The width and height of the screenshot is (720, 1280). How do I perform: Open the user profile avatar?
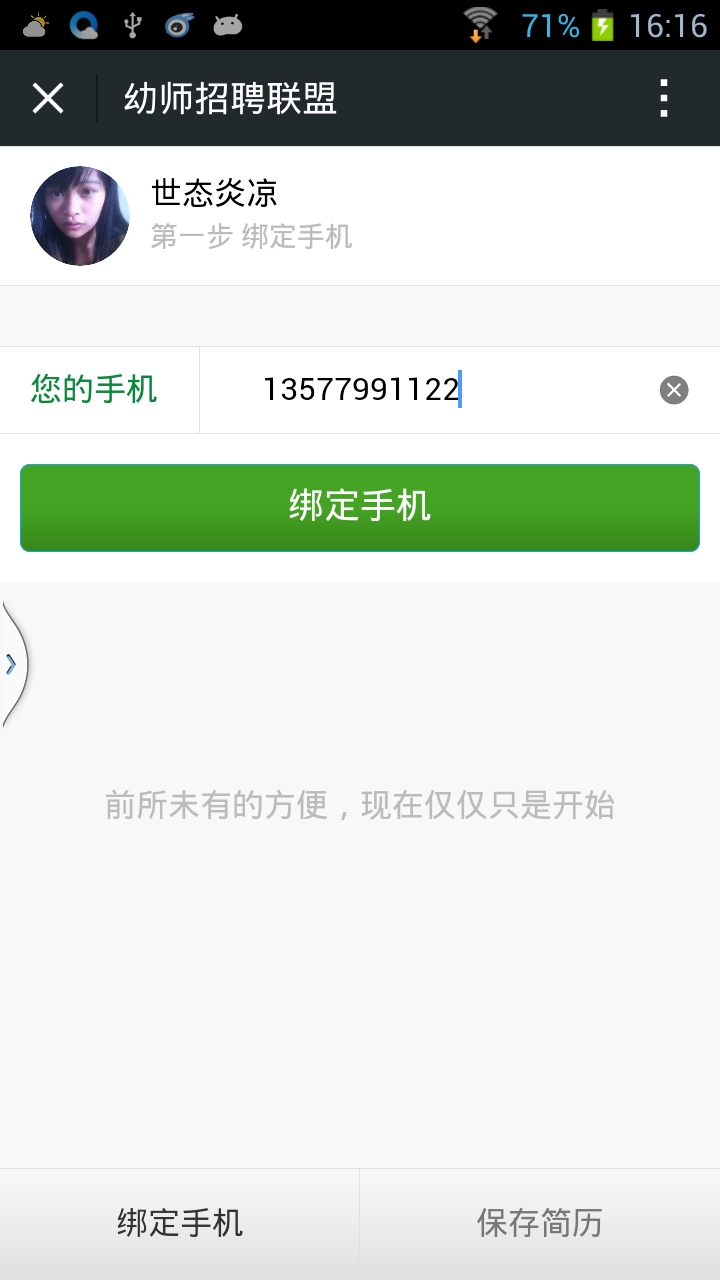80,216
